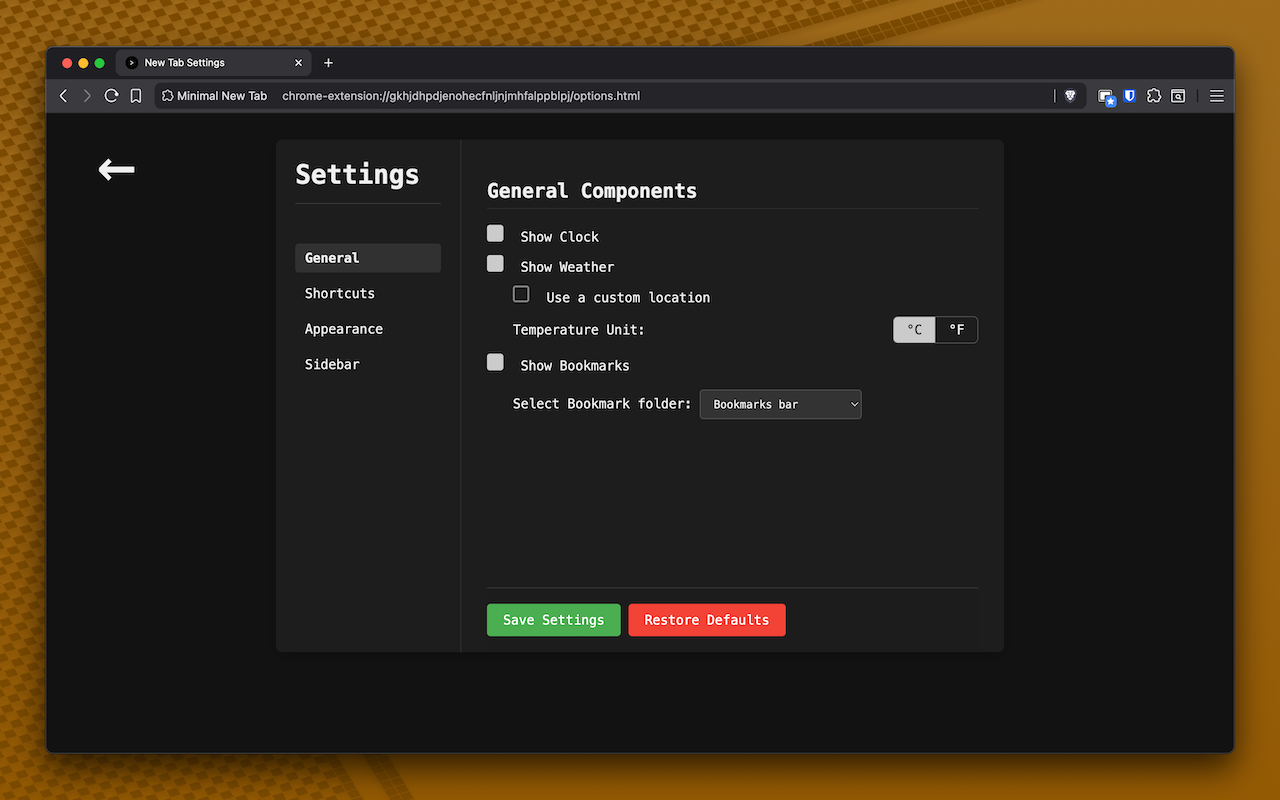Open the Bitwarden extension icon
This screenshot has height=800, width=1280.
(1129, 96)
